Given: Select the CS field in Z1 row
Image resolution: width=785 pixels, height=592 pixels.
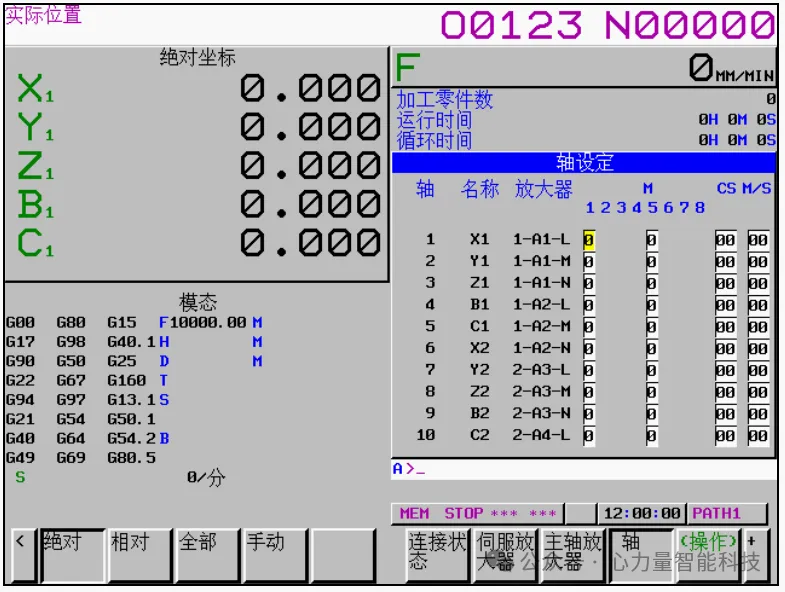Looking at the screenshot, I should (725, 283).
